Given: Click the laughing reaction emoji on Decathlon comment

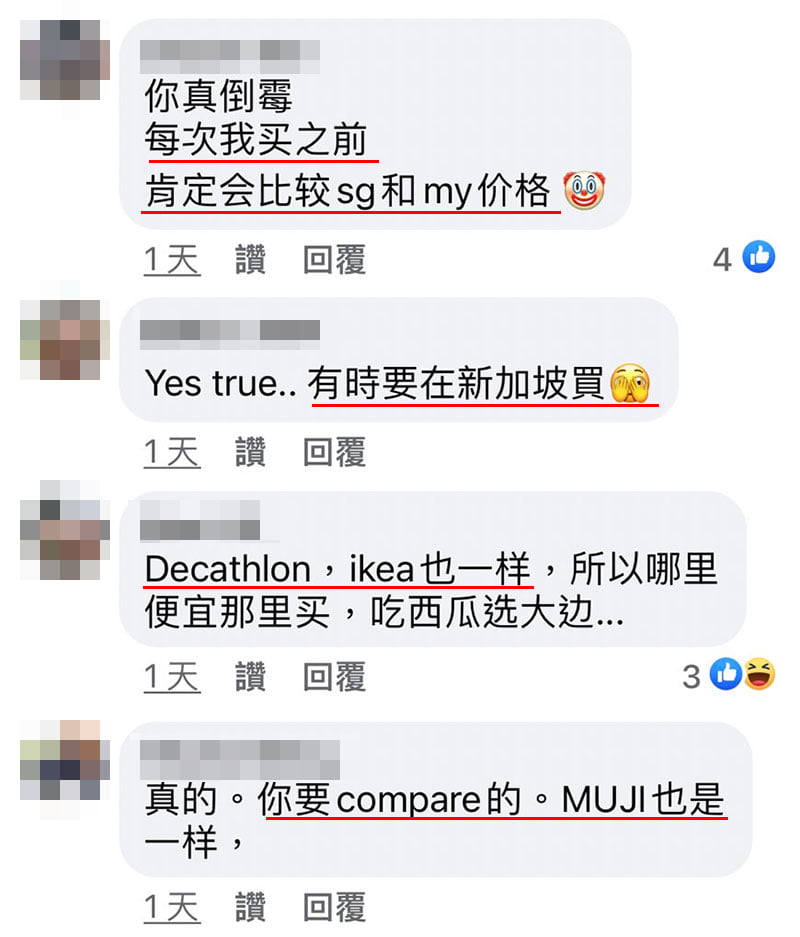Looking at the screenshot, I should pyautogui.click(x=759, y=674).
